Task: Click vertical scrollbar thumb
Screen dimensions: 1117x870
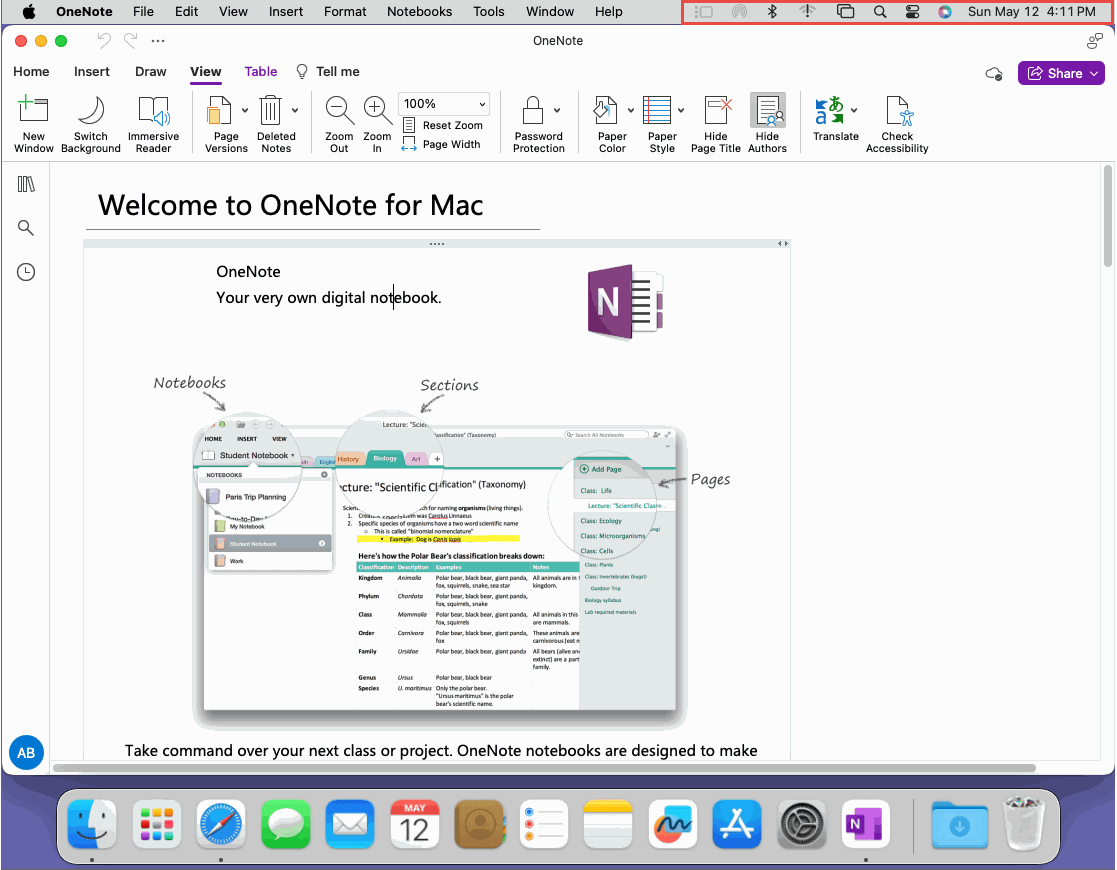Action: pyautogui.click(x=1108, y=215)
